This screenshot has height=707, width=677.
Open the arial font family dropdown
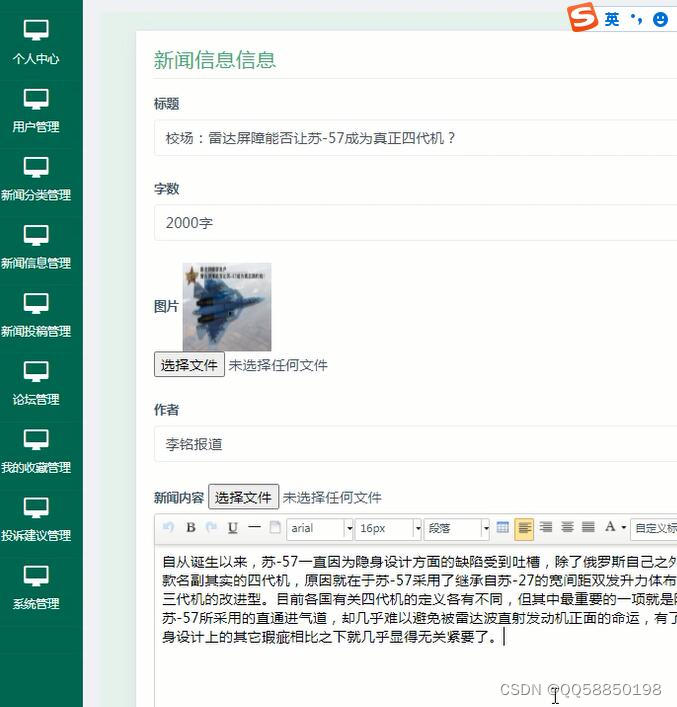tap(320, 528)
